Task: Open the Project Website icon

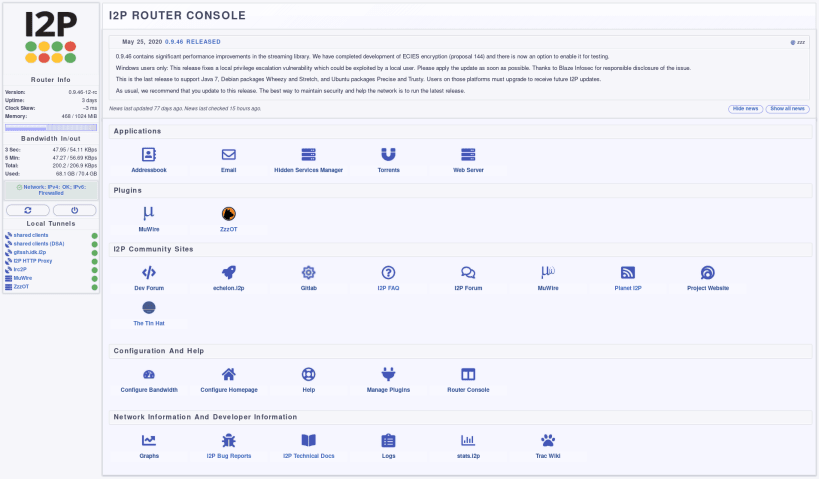Action: [708, 273]
